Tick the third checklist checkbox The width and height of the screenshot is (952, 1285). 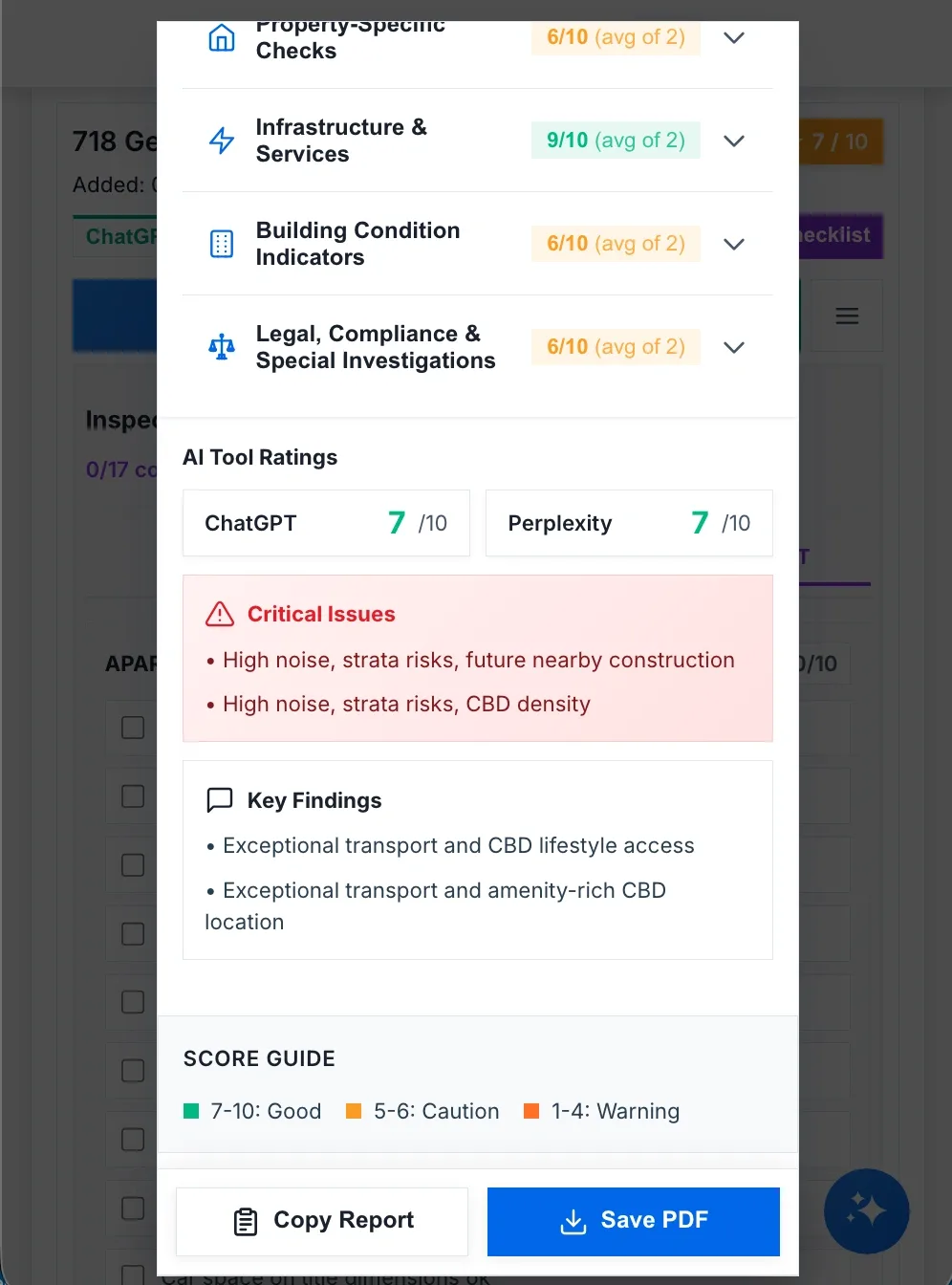tap(133, 865)
